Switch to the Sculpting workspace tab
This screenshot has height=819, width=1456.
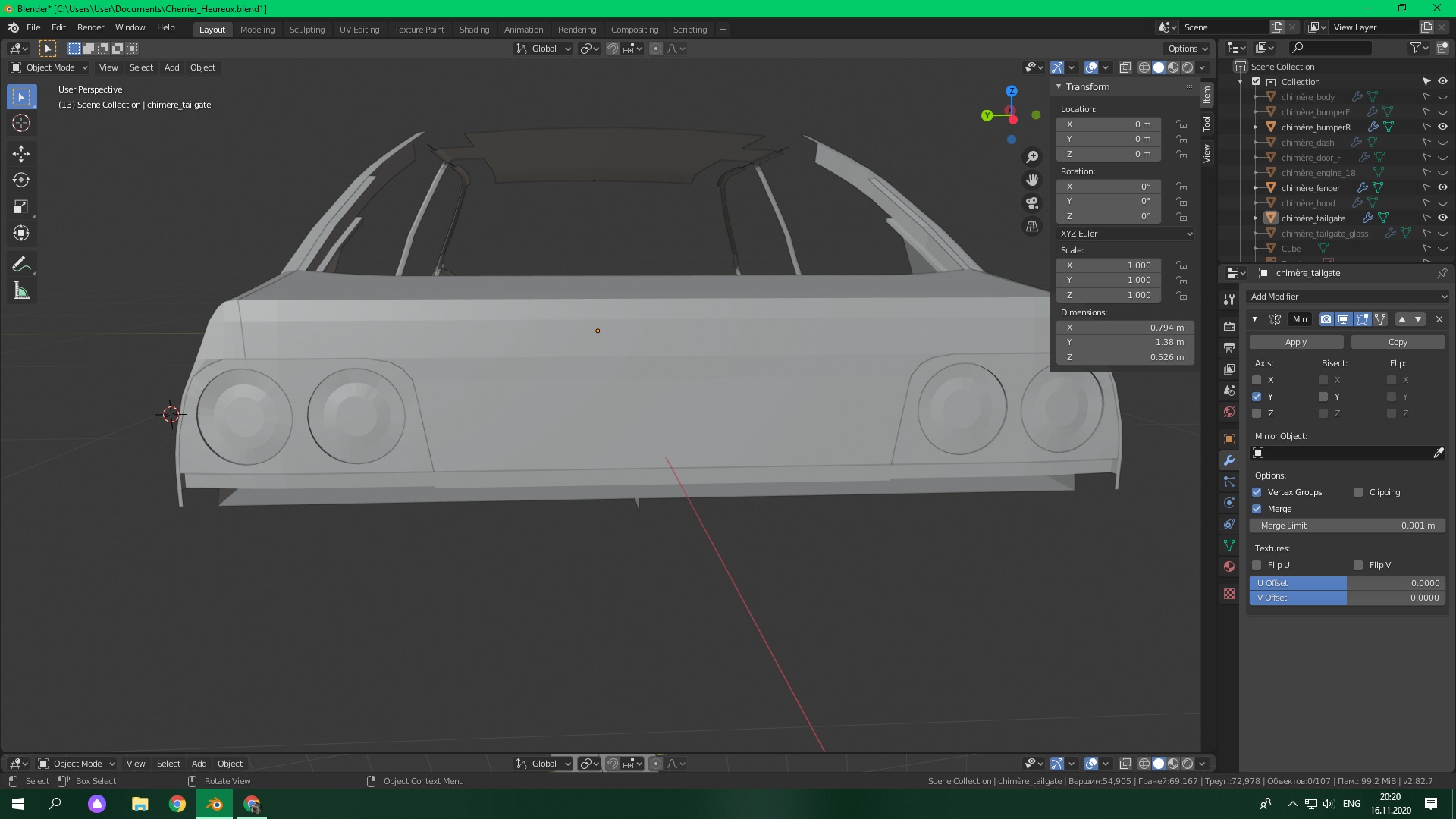306,30
